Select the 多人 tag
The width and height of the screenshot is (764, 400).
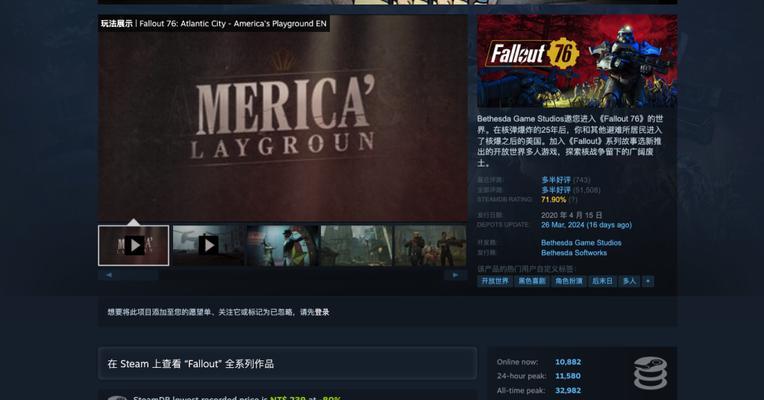pyautogui.click(x=629, y=281)
